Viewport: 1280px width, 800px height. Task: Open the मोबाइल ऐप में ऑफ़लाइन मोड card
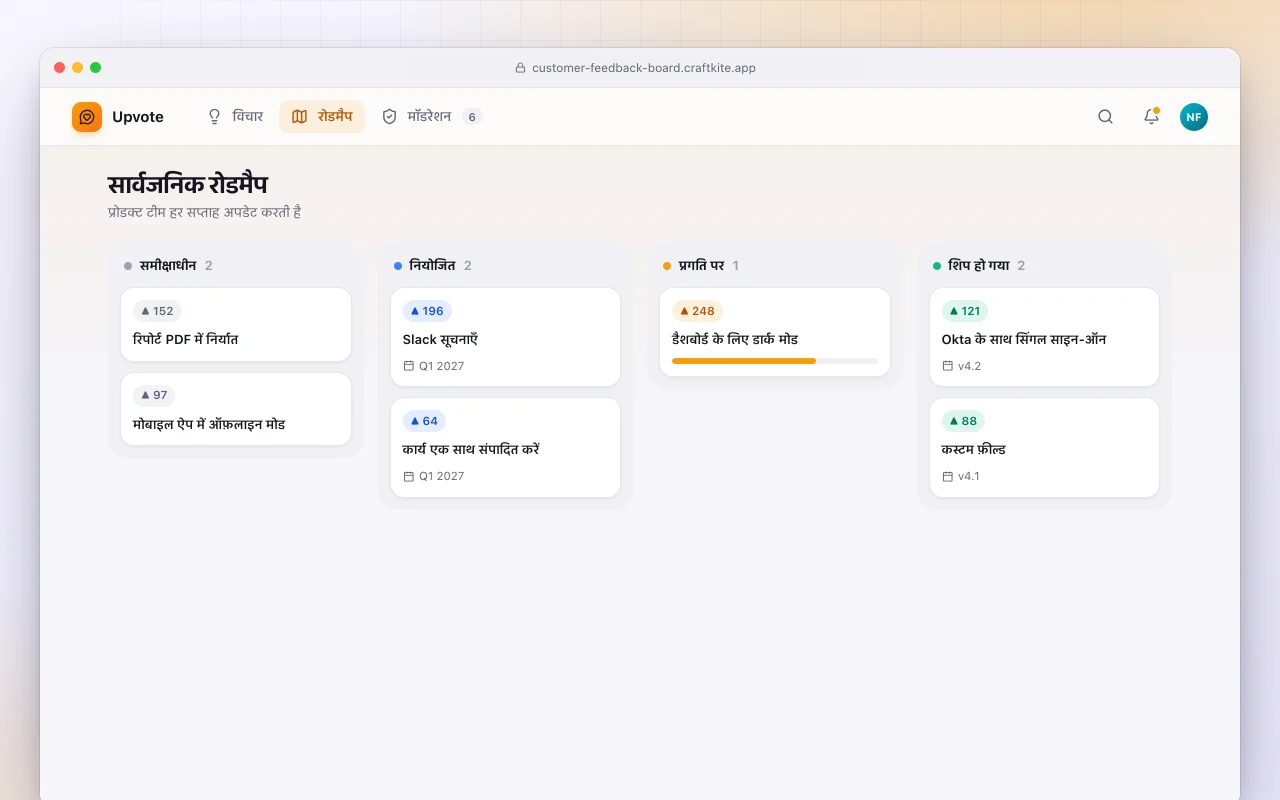tap(236, 409)
